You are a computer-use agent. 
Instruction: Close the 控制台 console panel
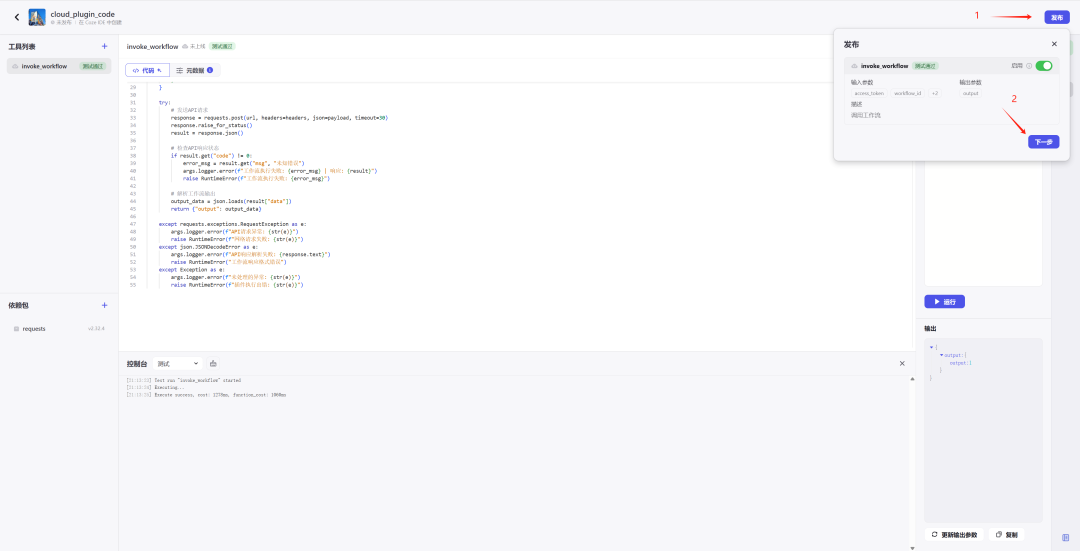pyautogui.click(x=902, y=363)
